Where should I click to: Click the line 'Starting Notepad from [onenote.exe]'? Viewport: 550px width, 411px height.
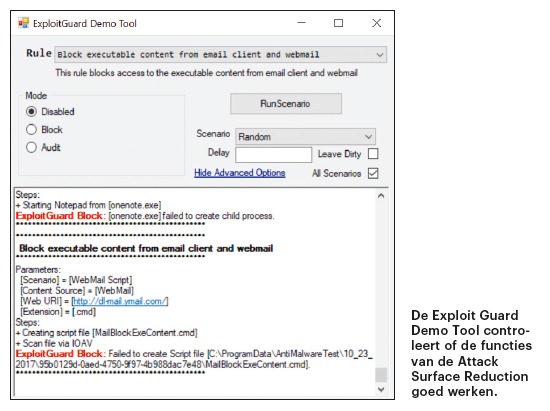click(88, 205)
